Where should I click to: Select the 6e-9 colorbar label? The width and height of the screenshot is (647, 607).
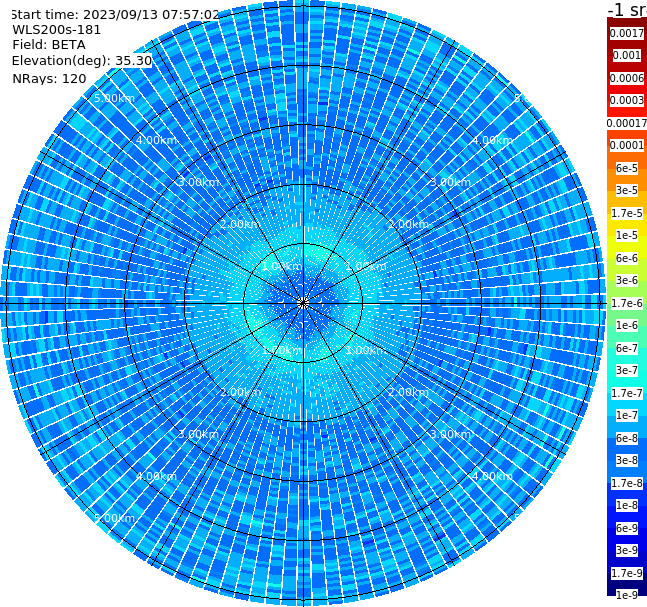pos(627,528)
